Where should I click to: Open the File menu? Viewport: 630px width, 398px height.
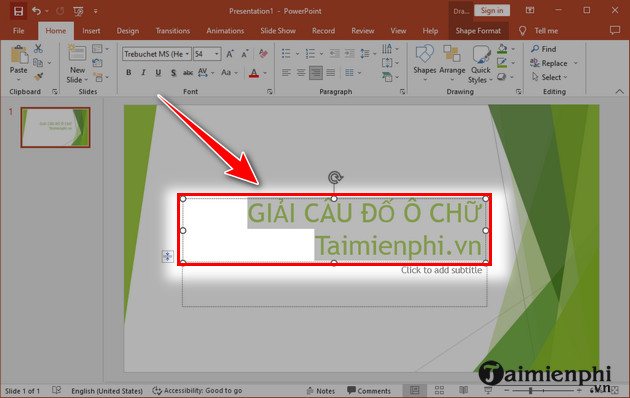[18, 31]
